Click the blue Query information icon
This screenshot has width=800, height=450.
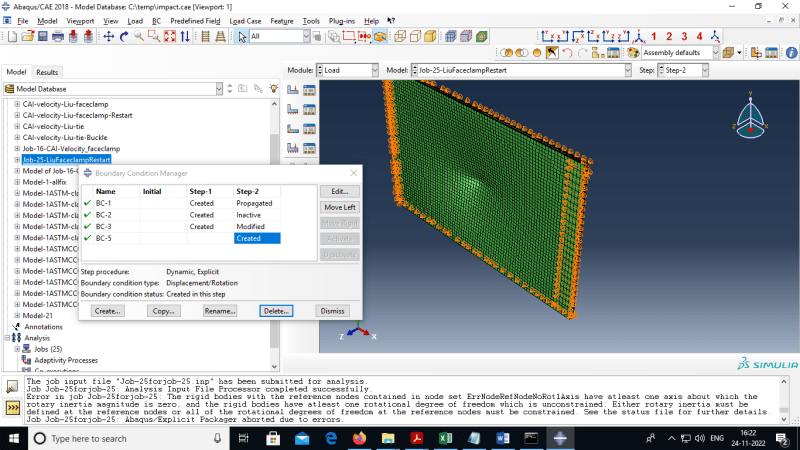[791, 53]
